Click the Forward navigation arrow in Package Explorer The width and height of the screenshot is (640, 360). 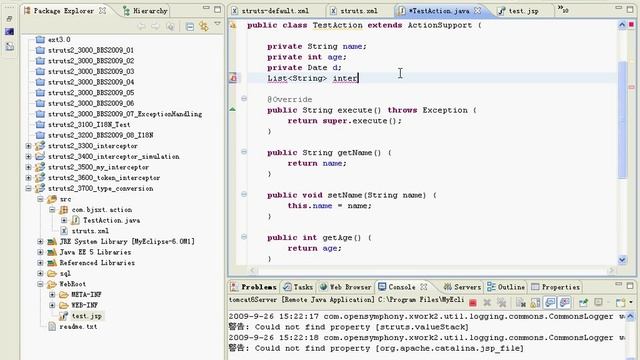[156, 27]
